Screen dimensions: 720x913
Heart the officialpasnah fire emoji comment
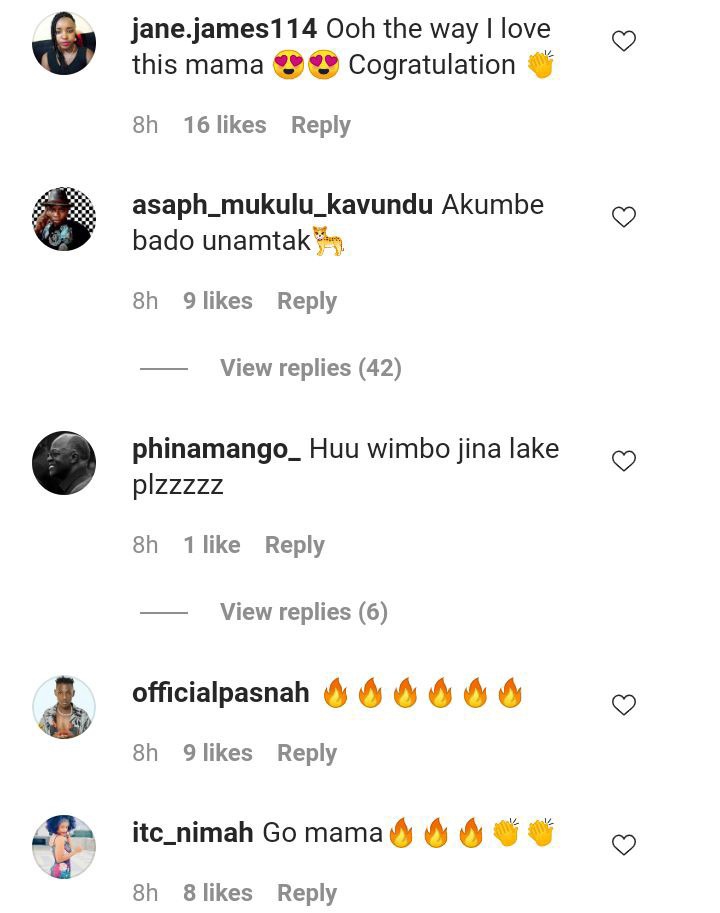click(x=623, y=705)
